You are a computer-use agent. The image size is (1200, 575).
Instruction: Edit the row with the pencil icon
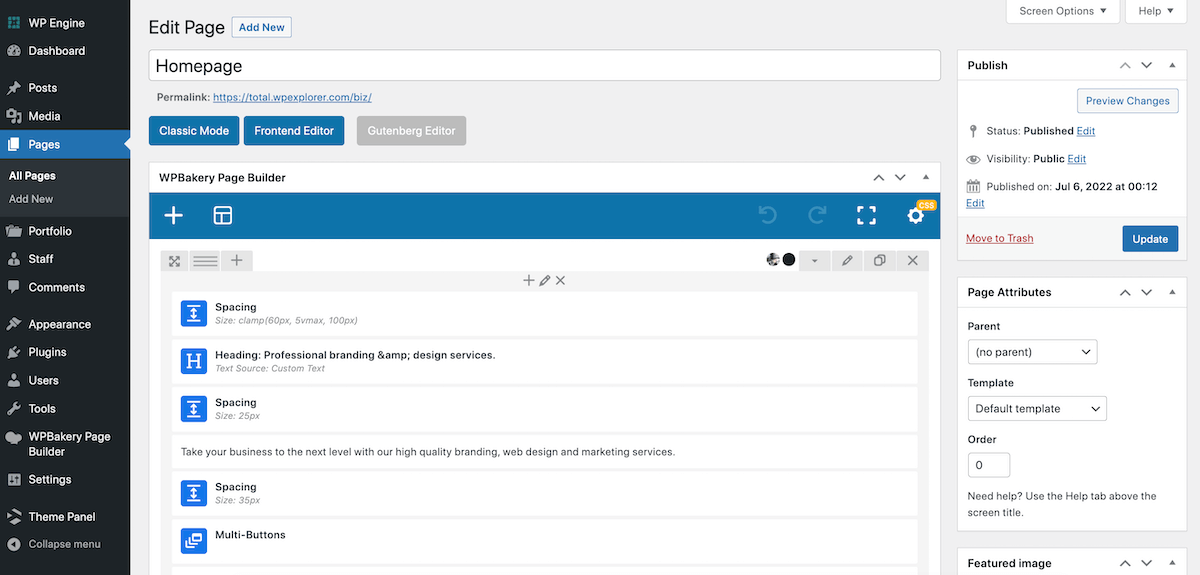click(847, 261)
